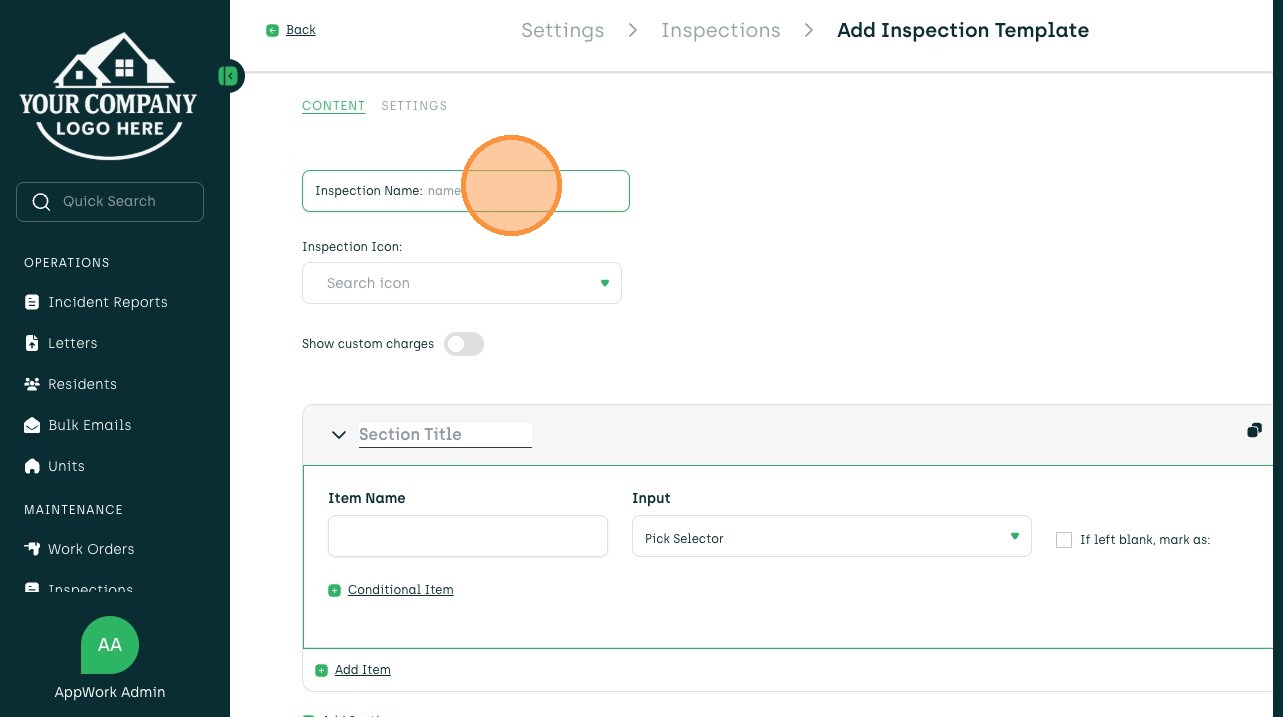Focus the Quick Search box
This screenshot has height=717, width=1283.
coord(110,202)
